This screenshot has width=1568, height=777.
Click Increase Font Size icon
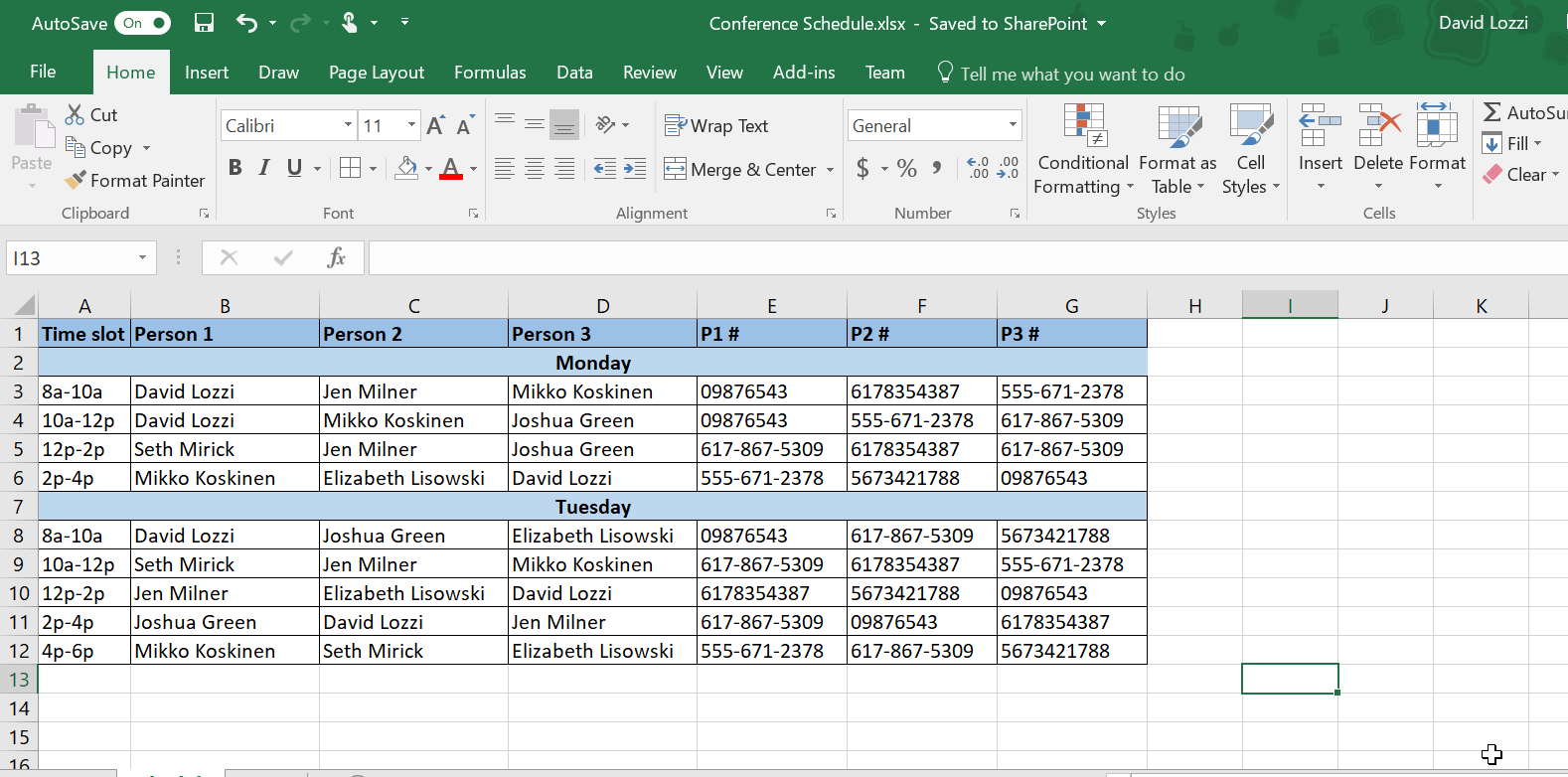(435, 126)
